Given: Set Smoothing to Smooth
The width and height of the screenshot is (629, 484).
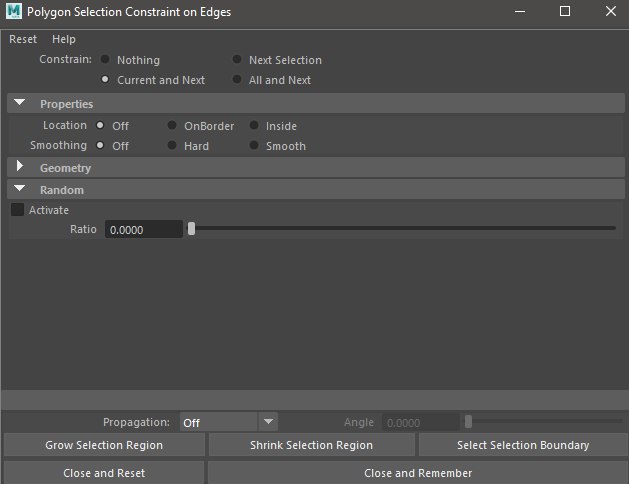Looking at the screenshot, I should (254, 145).
